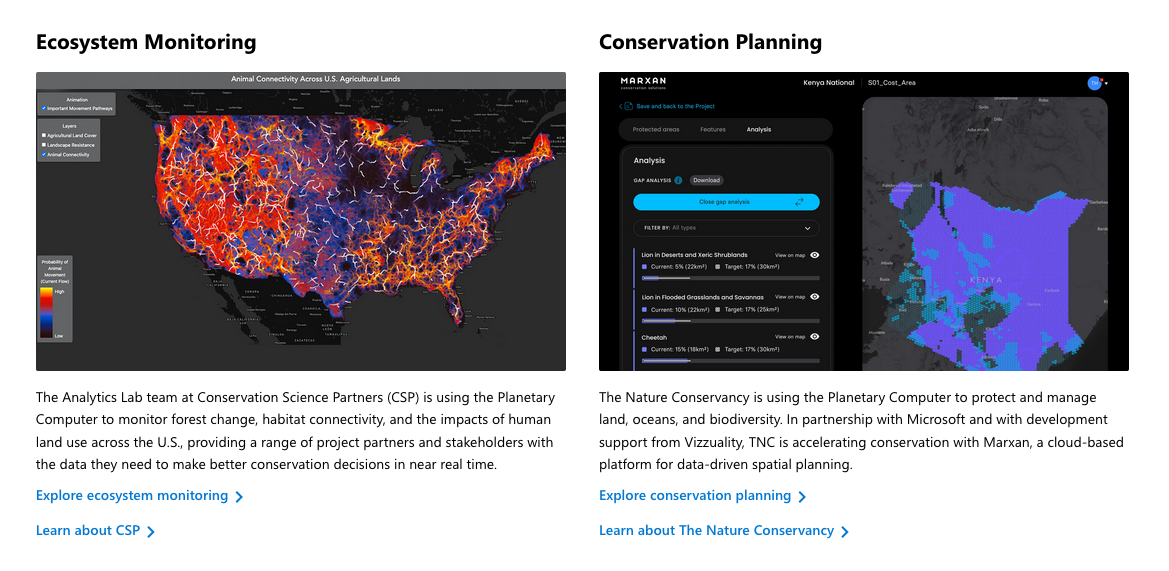Select the Features tab
The width and height of the screenshot is (1169, 571).
712,130
